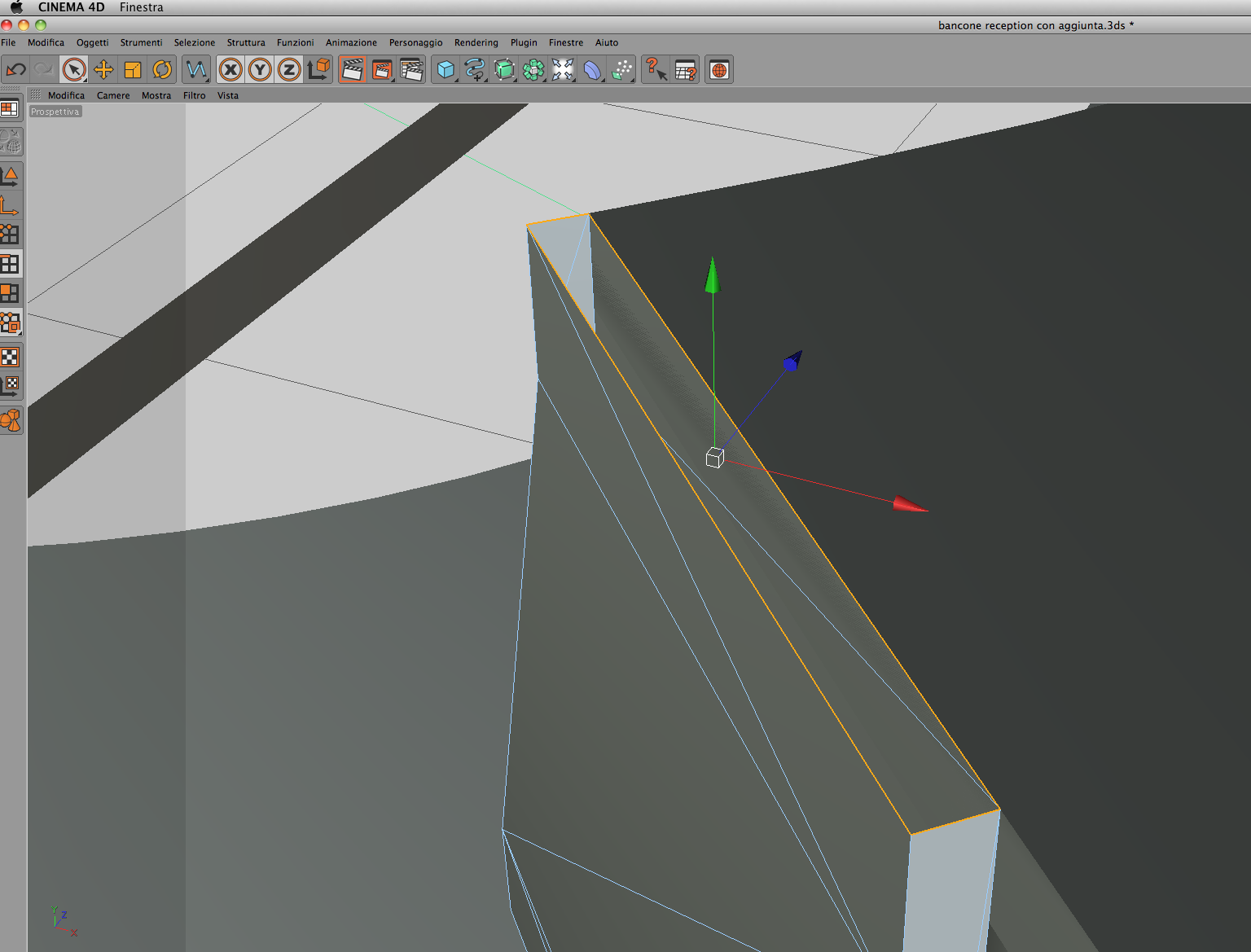Open Render Settings icon
This screenshot has width=1251, height=952.
pos(412,70)
